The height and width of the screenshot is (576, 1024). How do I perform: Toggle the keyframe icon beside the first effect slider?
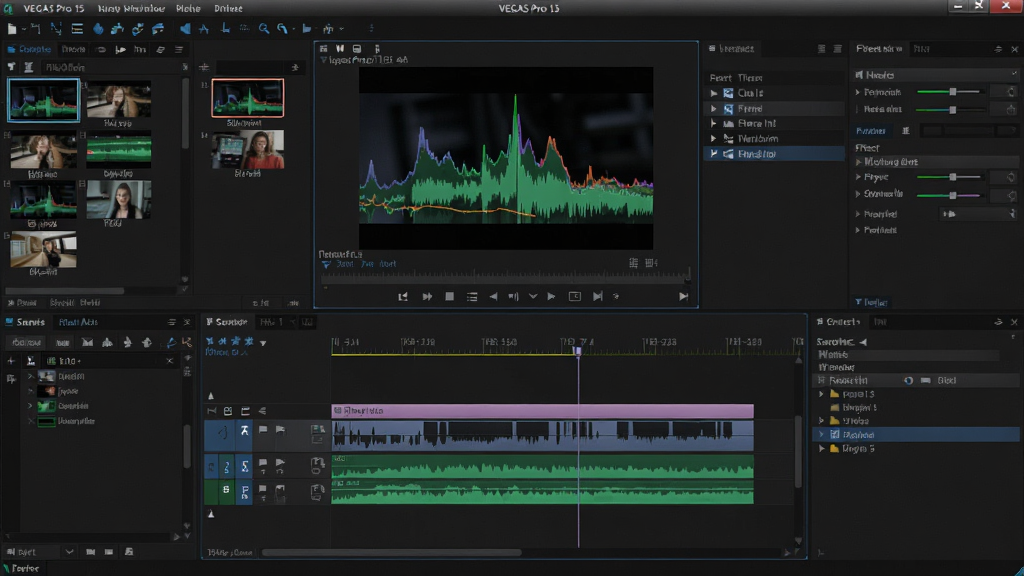pos(1011,92)
